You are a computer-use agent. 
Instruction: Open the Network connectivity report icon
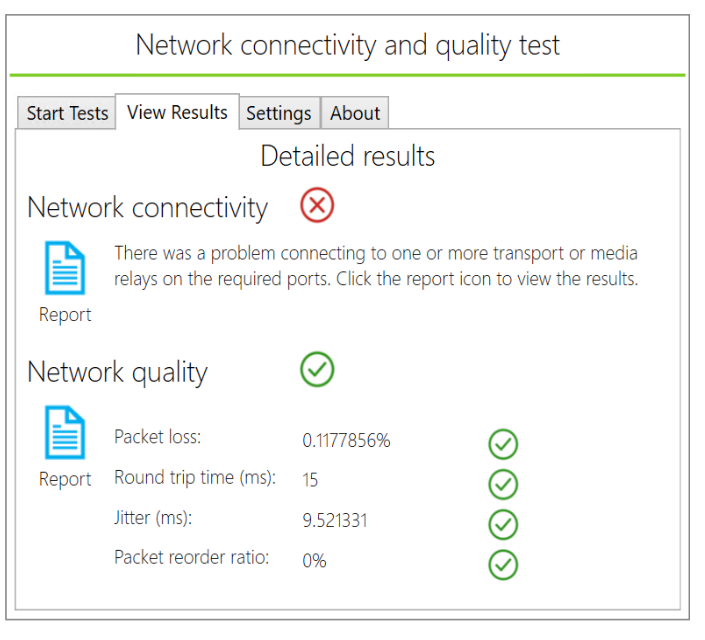[65, 268]
